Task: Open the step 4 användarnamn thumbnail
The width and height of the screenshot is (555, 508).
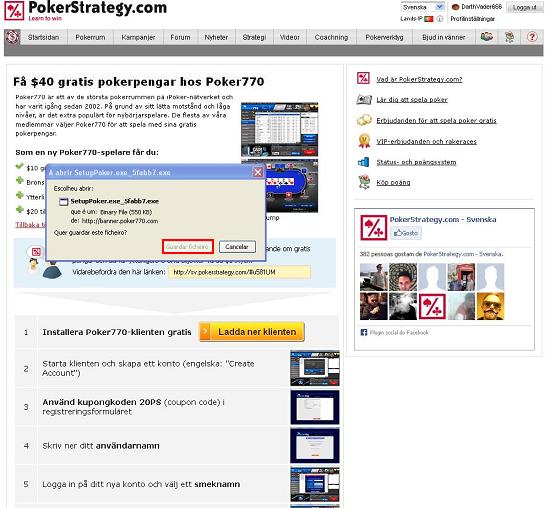Action: 315,446
